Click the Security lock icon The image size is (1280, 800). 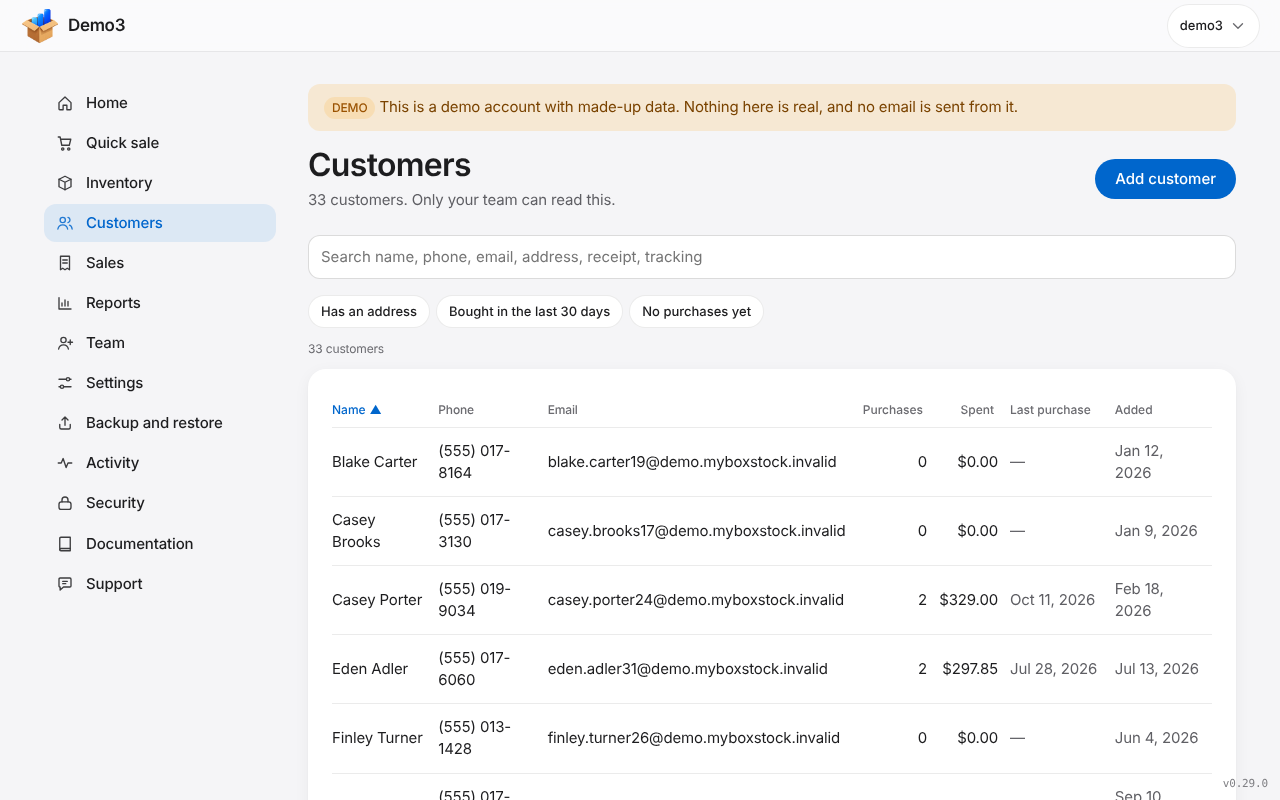pos(65,503)
